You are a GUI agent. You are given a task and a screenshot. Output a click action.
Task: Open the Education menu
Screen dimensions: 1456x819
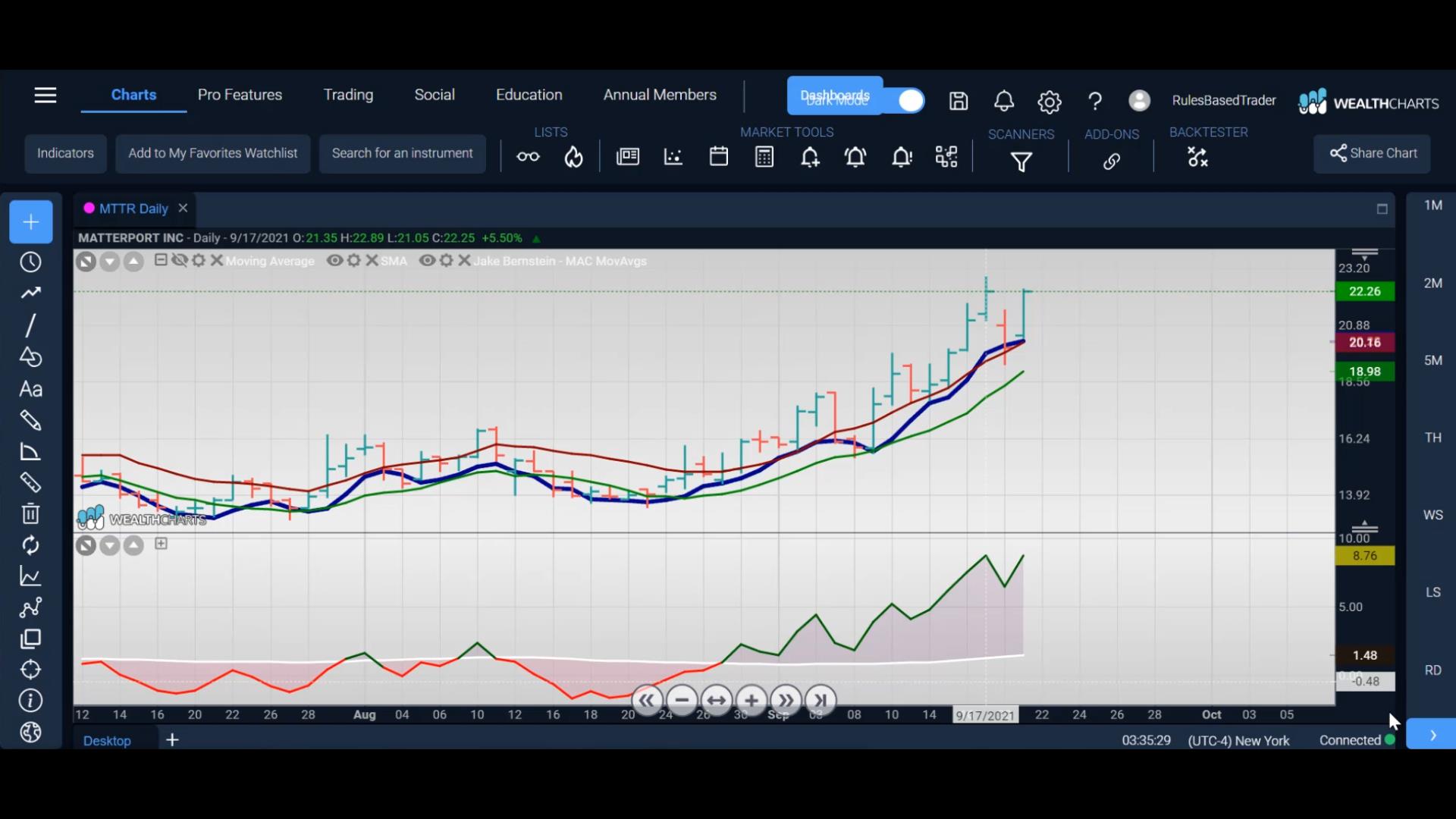tap(529, 95)
